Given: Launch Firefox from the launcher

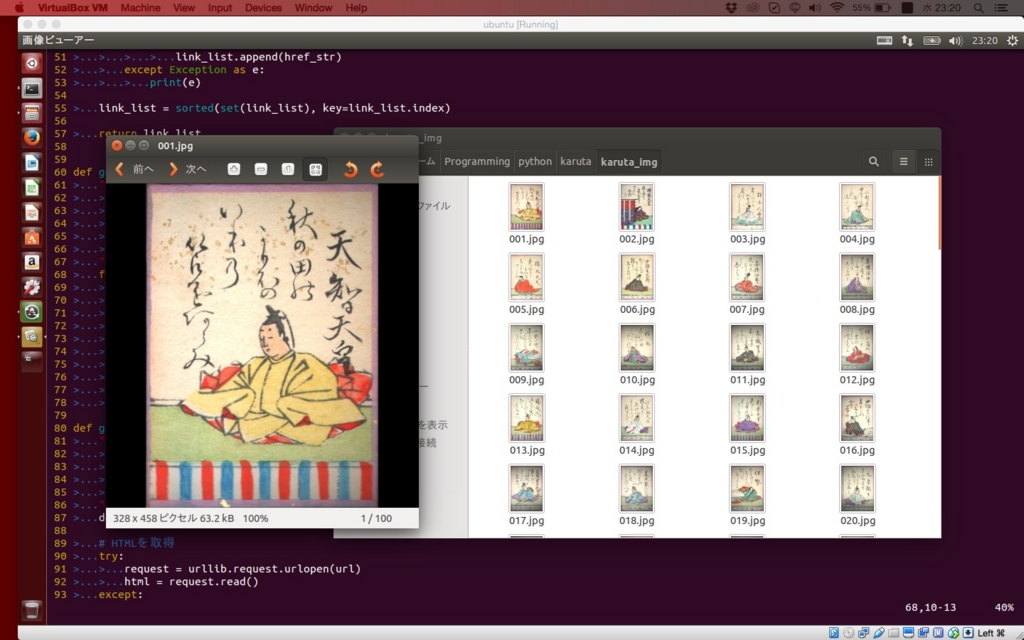Looking at the screenshot, I should (x=32, y=138).
